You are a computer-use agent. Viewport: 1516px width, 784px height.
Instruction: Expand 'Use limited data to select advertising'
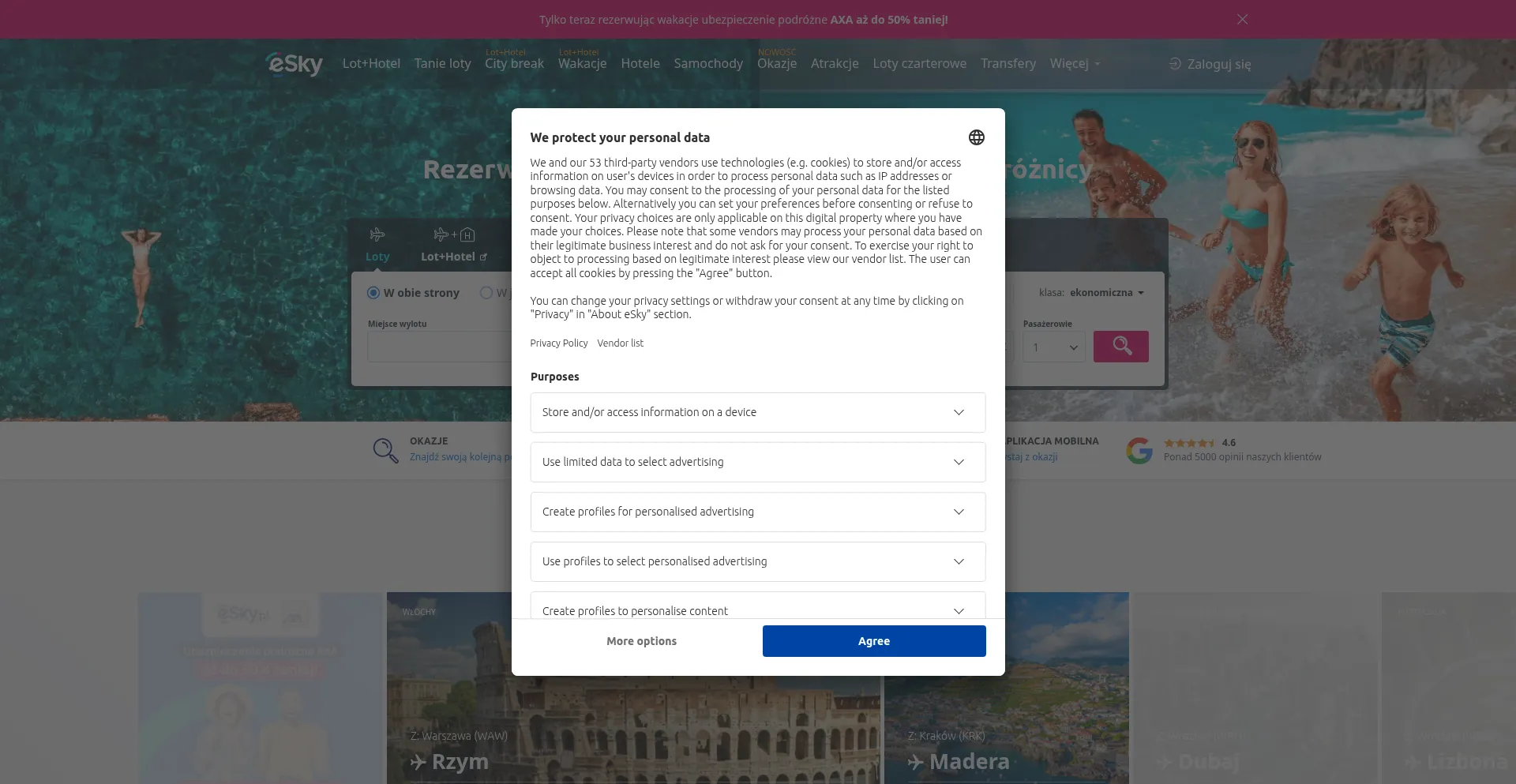click(x=959, y=462)
